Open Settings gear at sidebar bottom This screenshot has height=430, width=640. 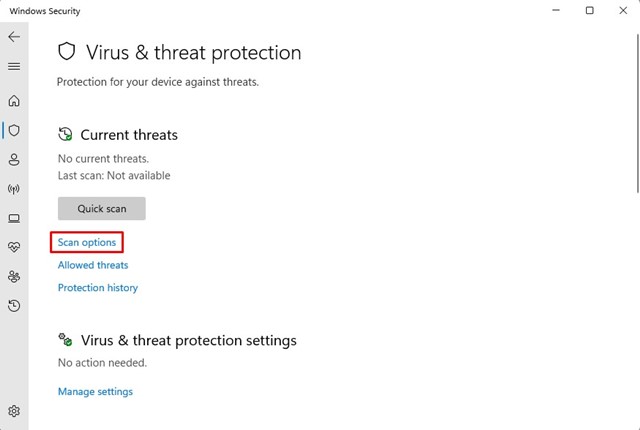[14, 411]
